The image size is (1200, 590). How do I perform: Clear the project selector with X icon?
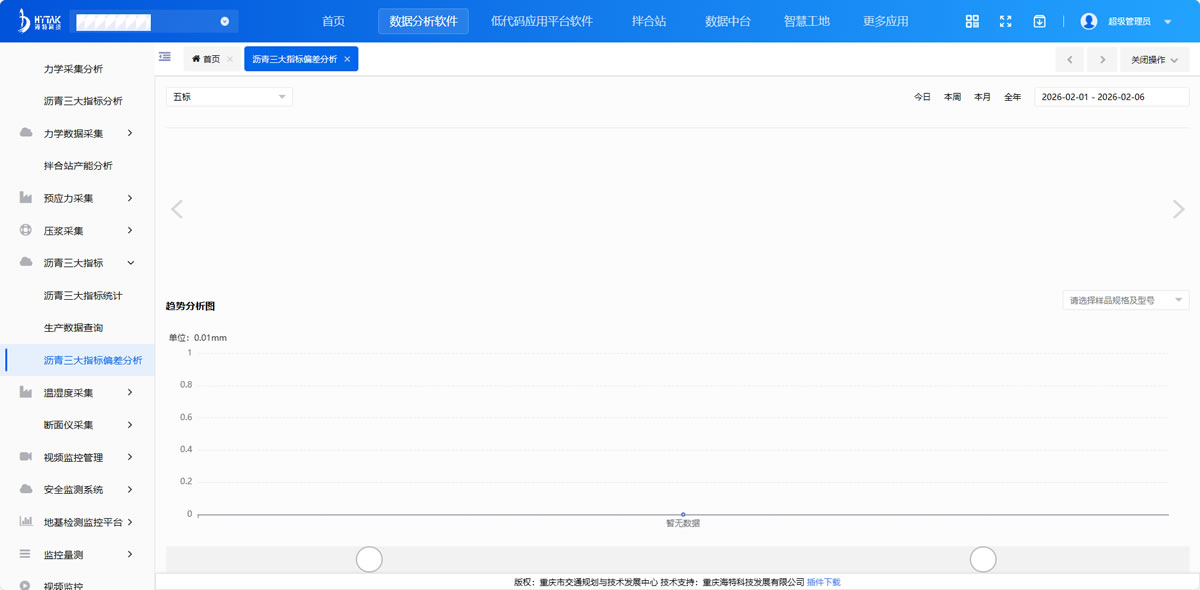pos(225,21)
